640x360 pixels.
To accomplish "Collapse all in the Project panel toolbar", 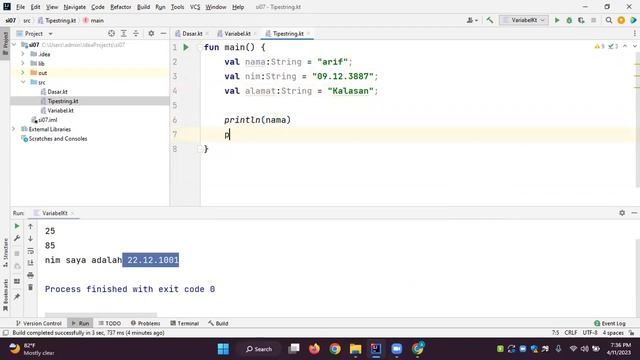I will click(x=136, y=33).
